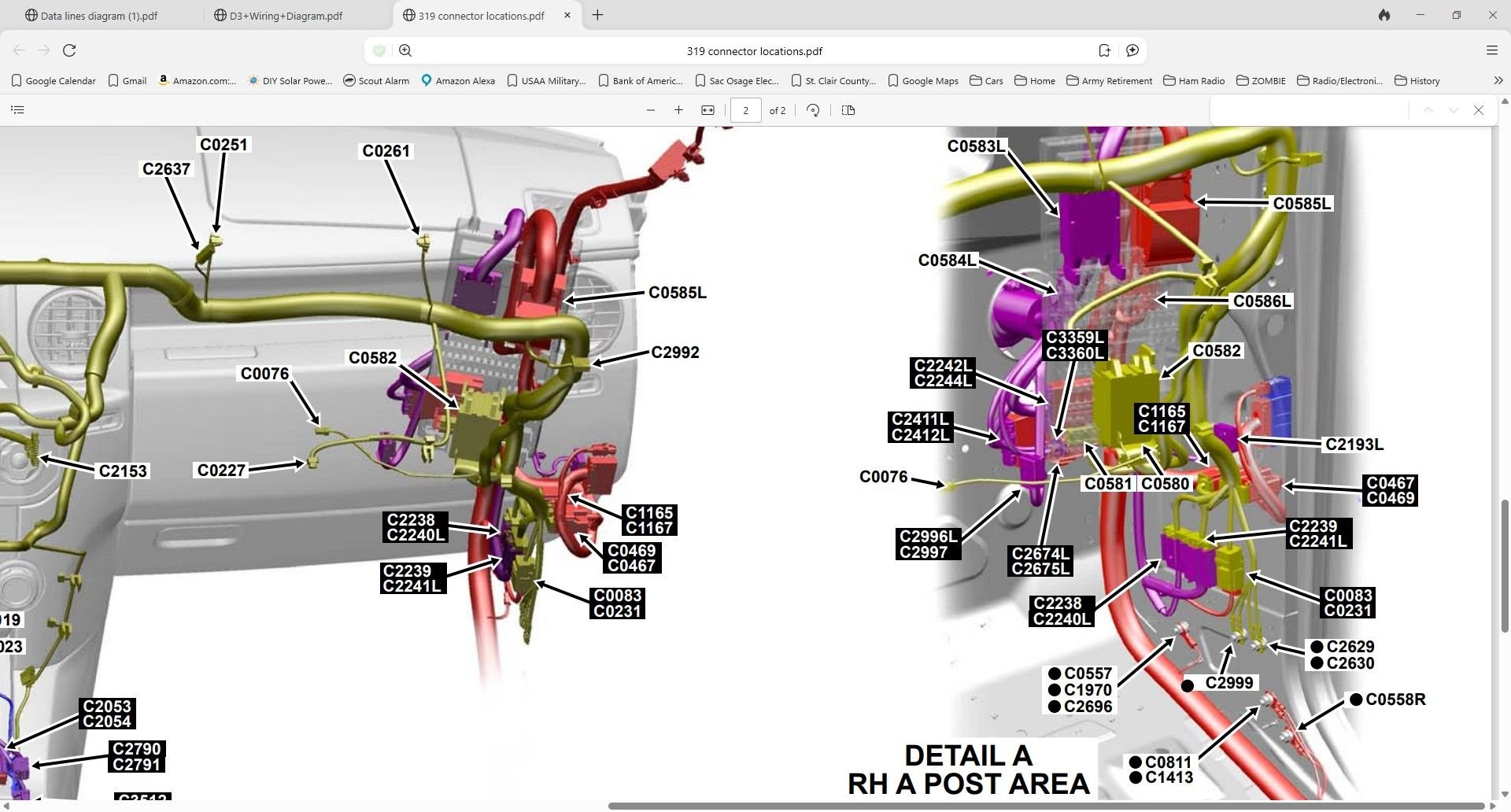This screenshot has height=812, width=1511.
Task: Close the PDF find bar
Action: click(1478, 110)
